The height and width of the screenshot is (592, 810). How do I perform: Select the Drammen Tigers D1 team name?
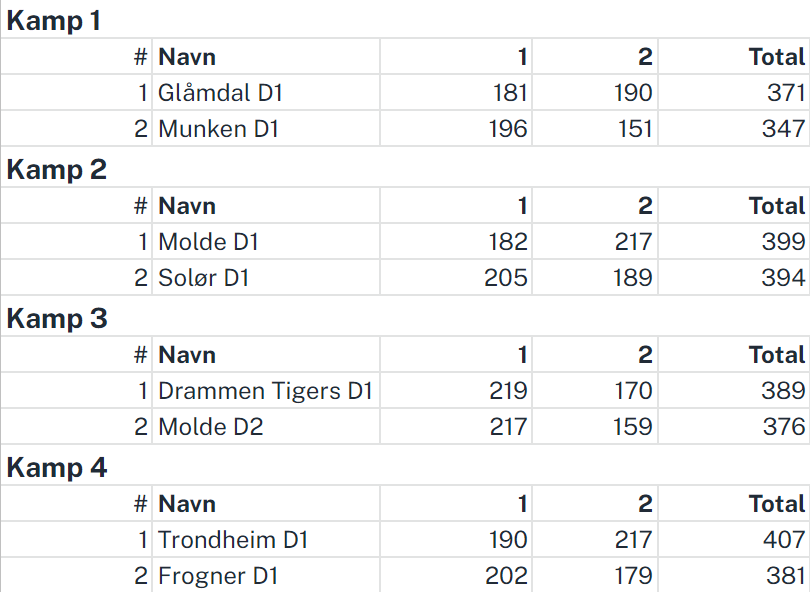[x=265, y=391]
